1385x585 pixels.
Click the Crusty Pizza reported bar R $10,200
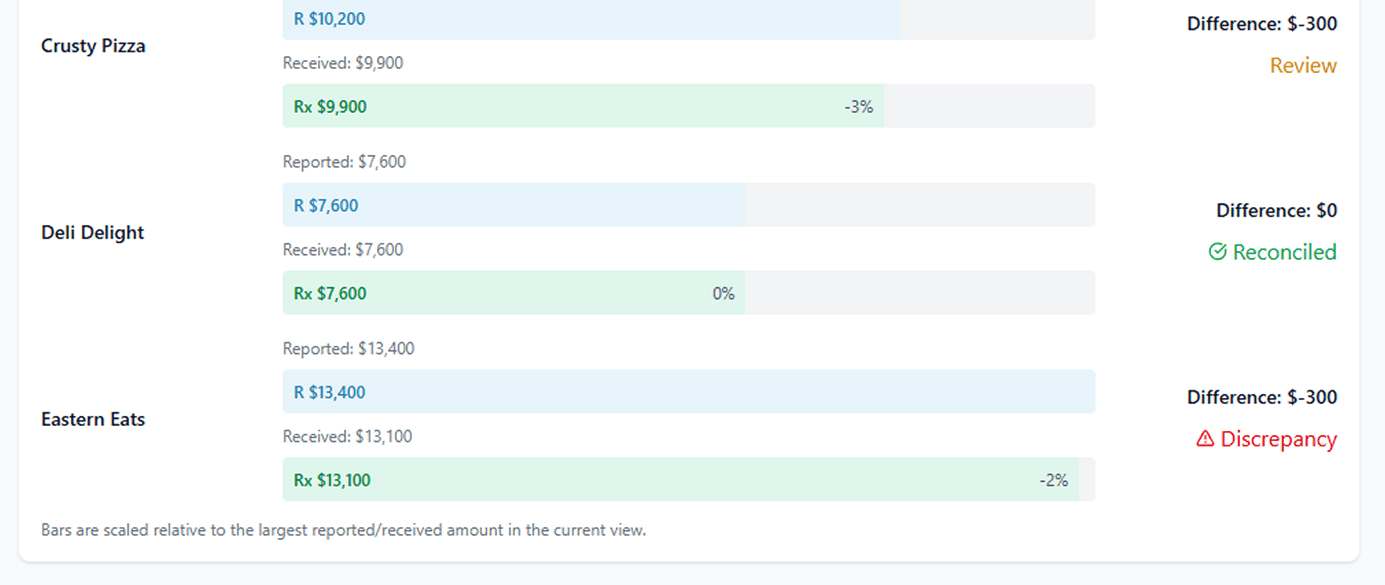[591, 19]
